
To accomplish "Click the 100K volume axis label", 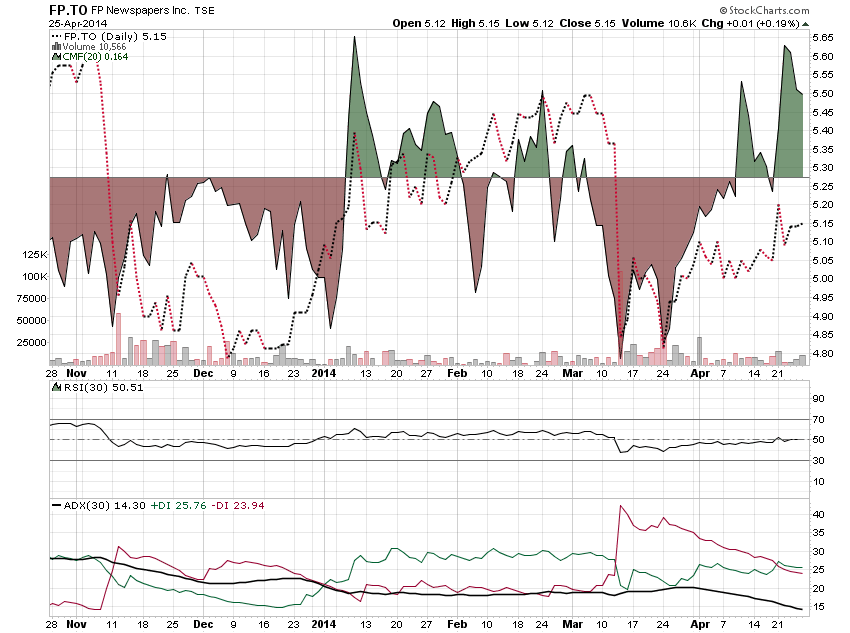I will [35, 276].
